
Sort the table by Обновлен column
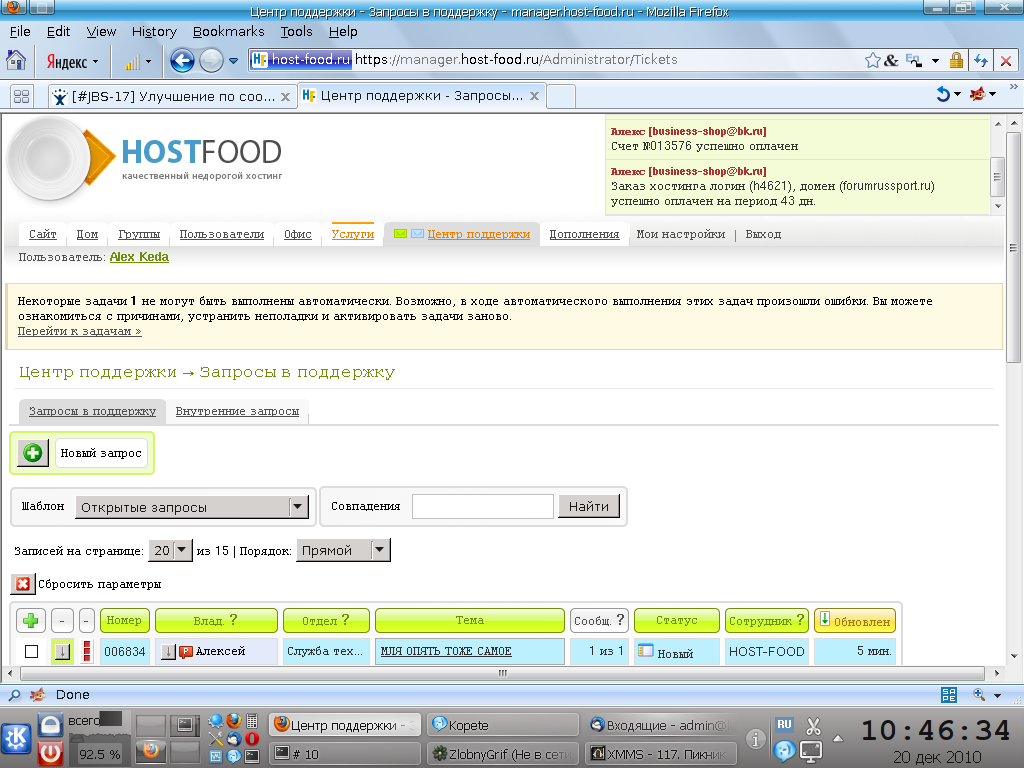pos(854,620)
